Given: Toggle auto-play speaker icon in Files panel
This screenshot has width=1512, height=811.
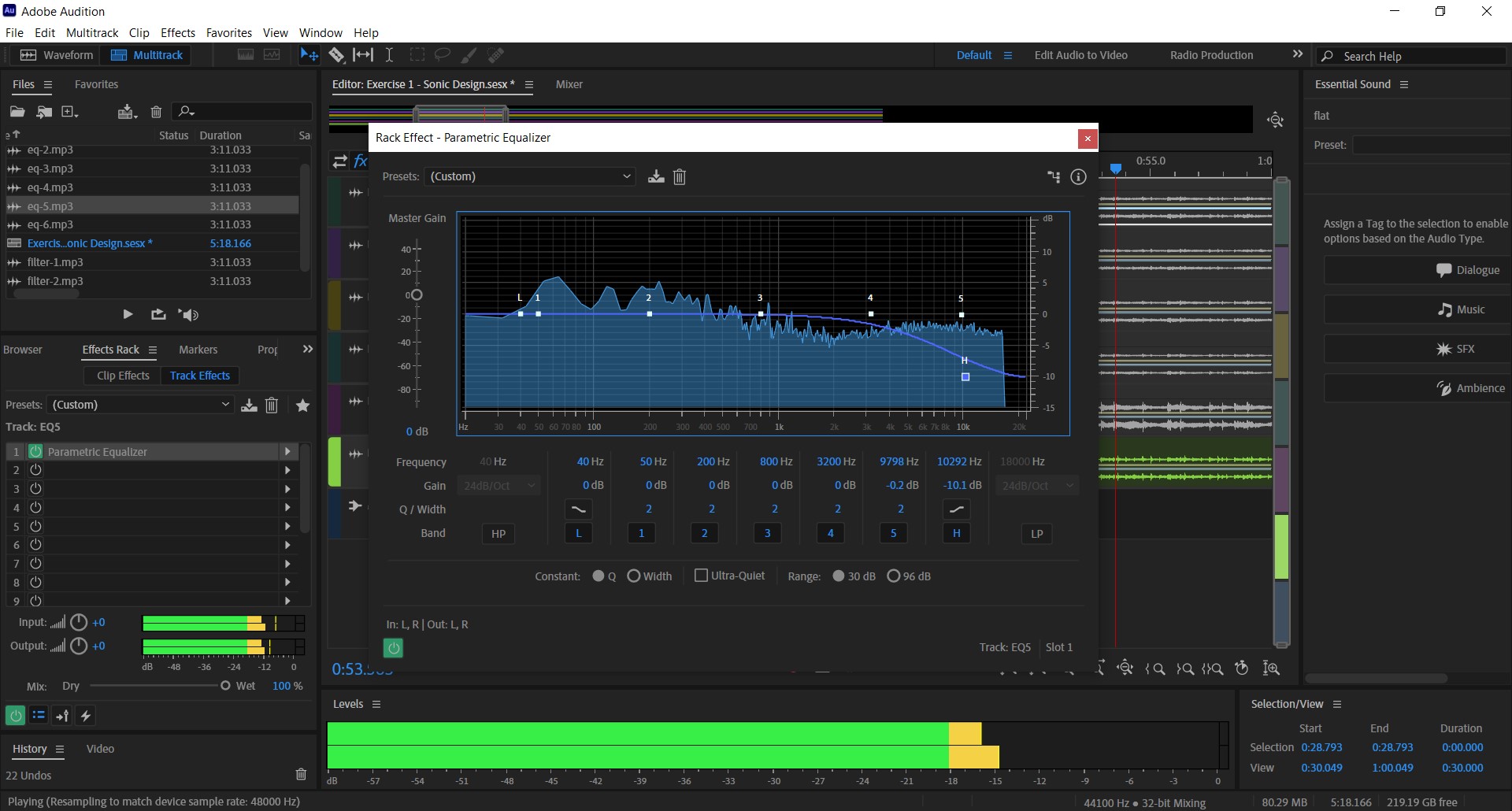Looking at the screenshot, I should 188,314.
